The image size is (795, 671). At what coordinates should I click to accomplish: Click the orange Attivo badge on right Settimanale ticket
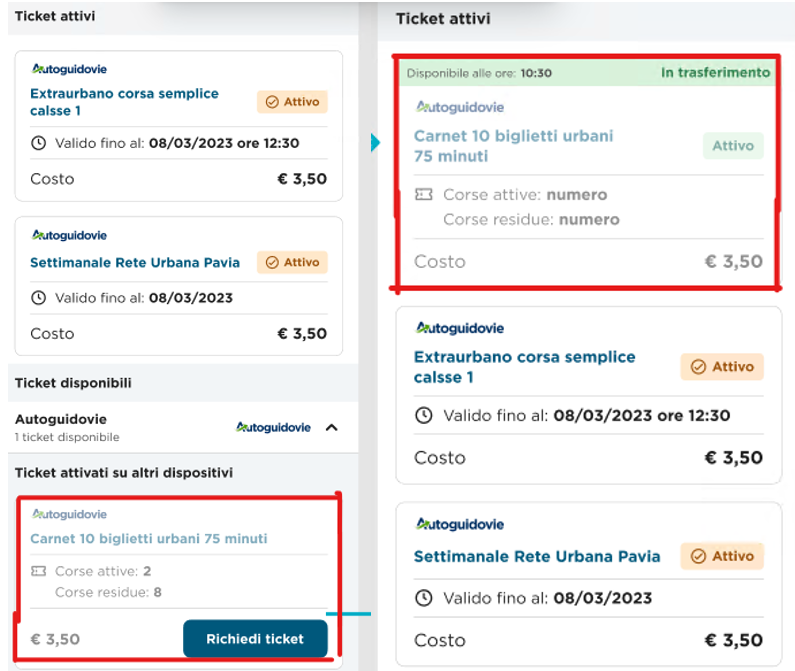pyautogui.click(x=722, y=556)
